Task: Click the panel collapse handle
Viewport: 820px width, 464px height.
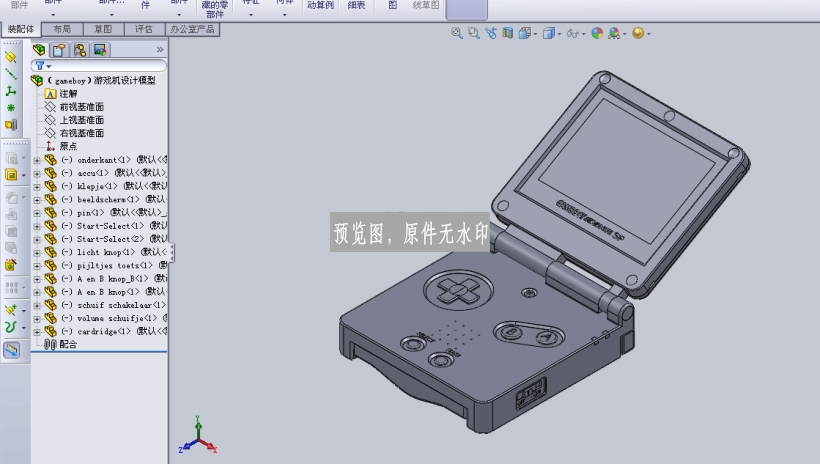Action: [x=172, y=253]
